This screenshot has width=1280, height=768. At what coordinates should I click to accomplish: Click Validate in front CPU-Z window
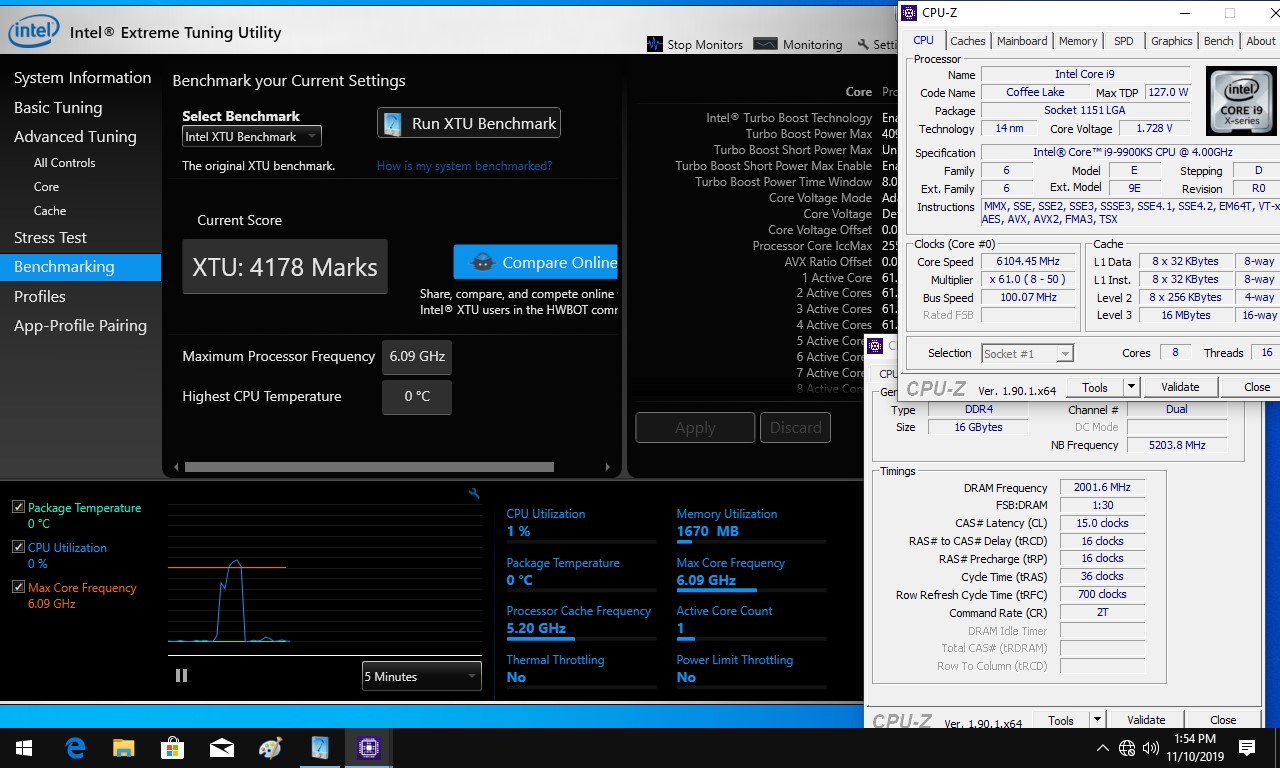[1180, 387]
